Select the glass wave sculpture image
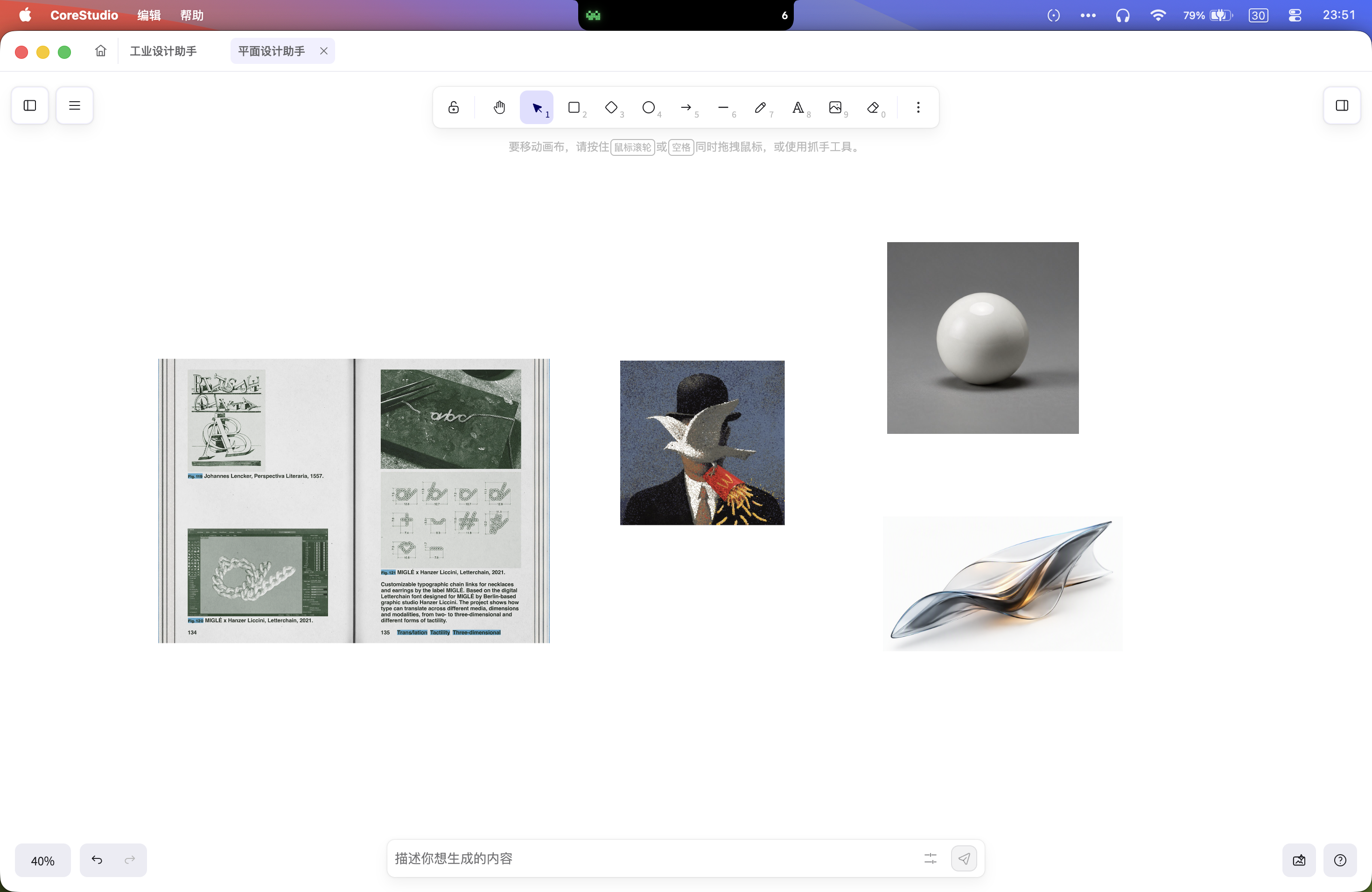 (1002, 583)
